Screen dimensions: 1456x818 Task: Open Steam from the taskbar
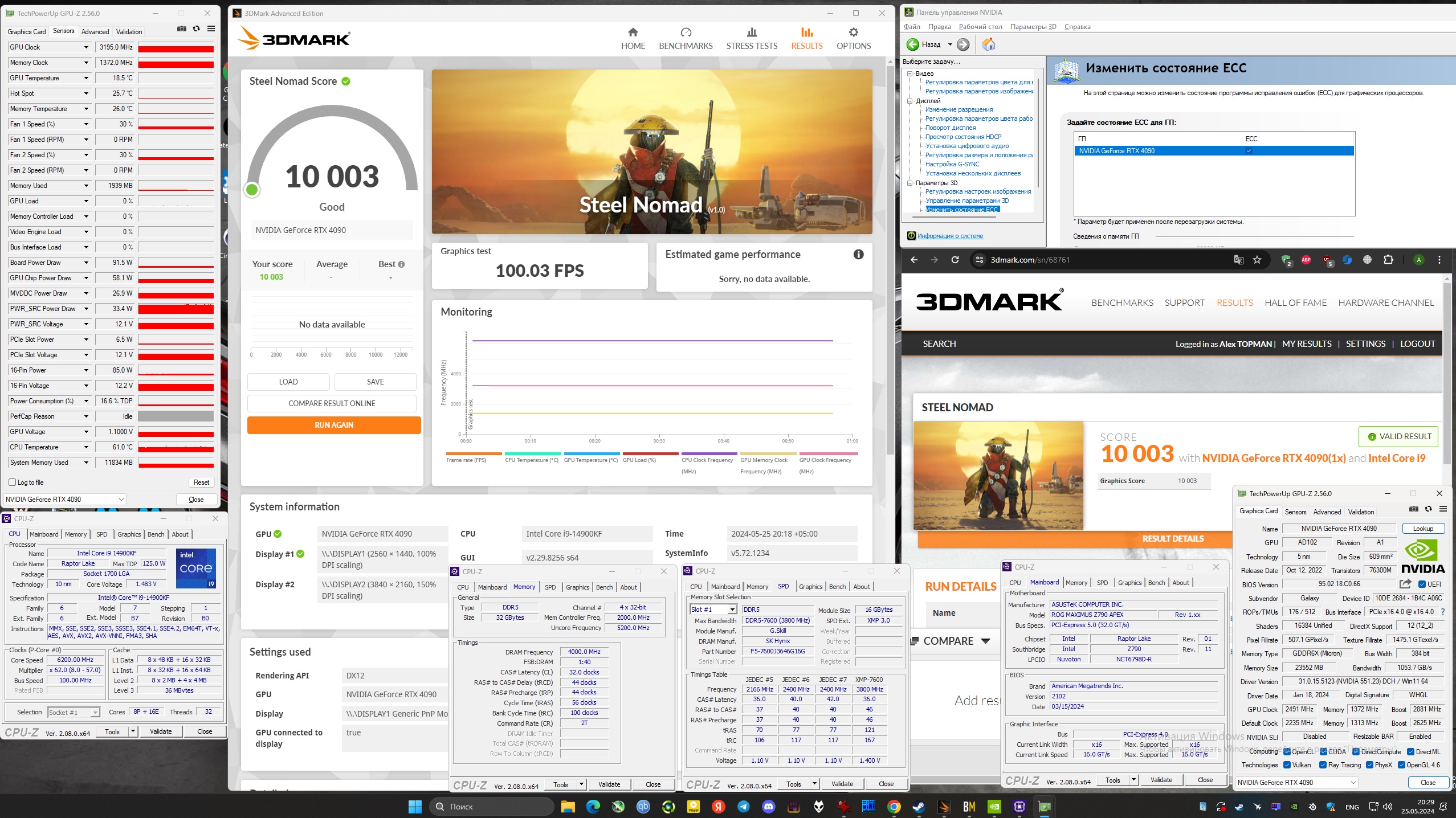pyautogui.click(x=919, y=807)
